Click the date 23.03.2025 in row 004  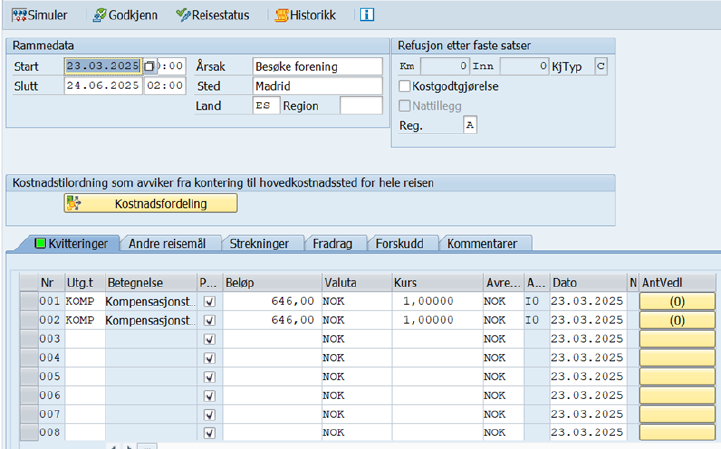coord(587,358)
